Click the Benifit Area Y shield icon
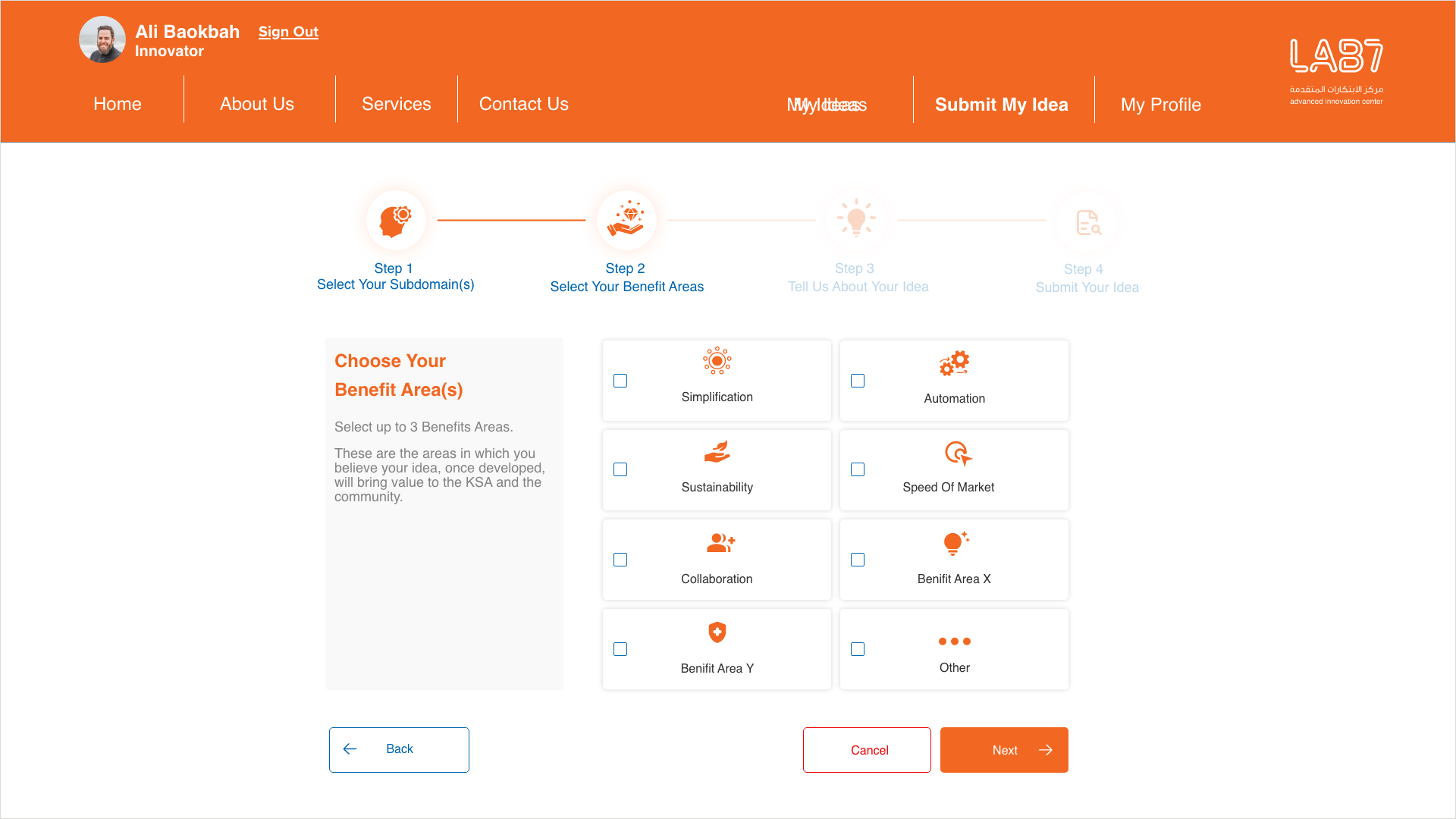Screen dimensions: 1456x819 coord(717,632)
